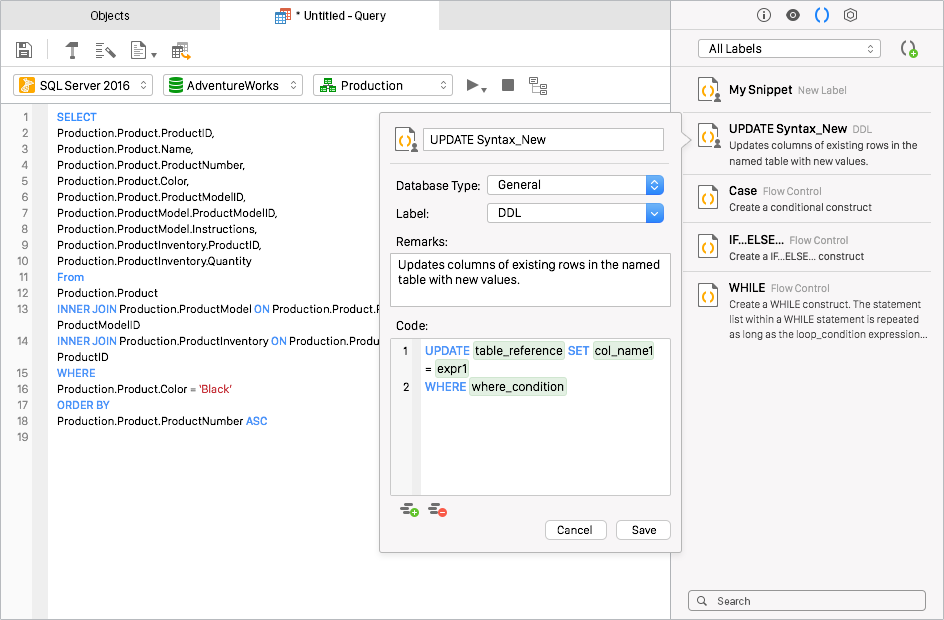Click inside the Remarks text area

coord(530,279)
